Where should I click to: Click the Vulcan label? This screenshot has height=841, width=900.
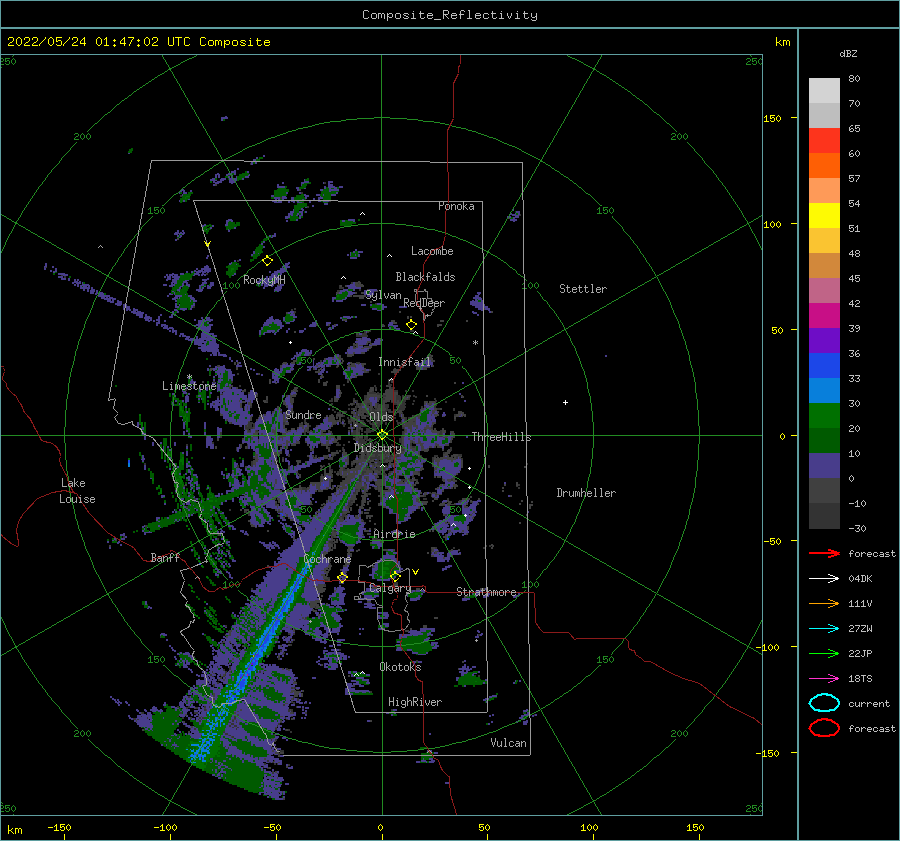point(509,743)
